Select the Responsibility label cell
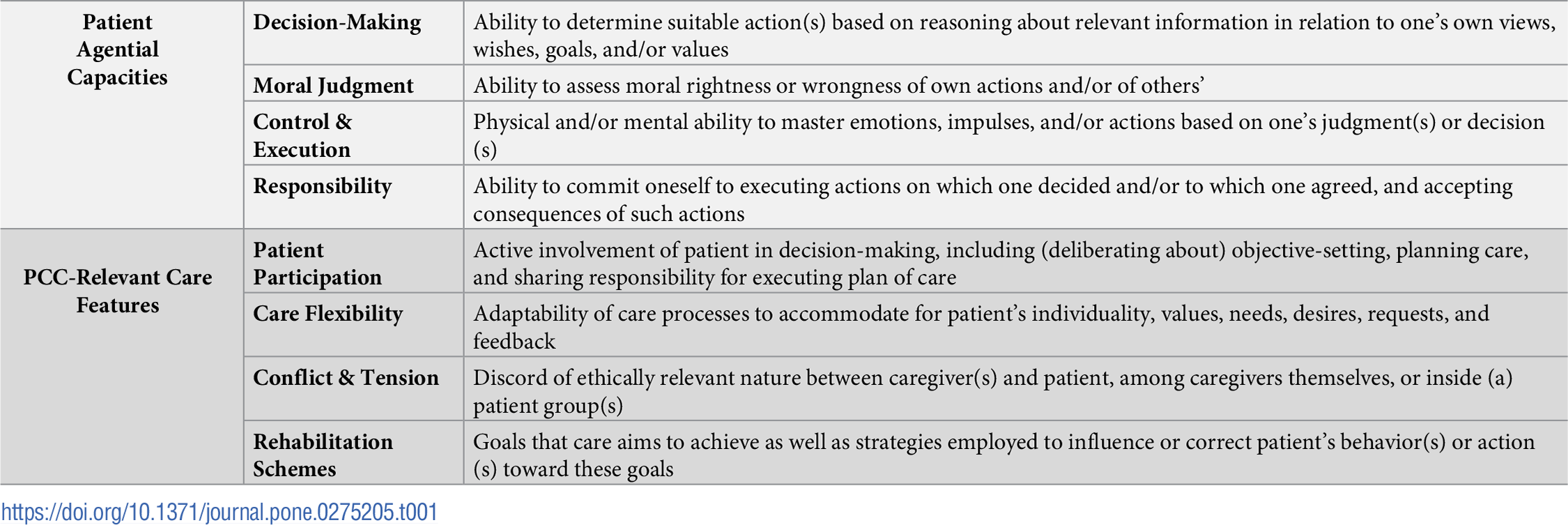This screenshot has width=1568, height=525. coord(322,186)
